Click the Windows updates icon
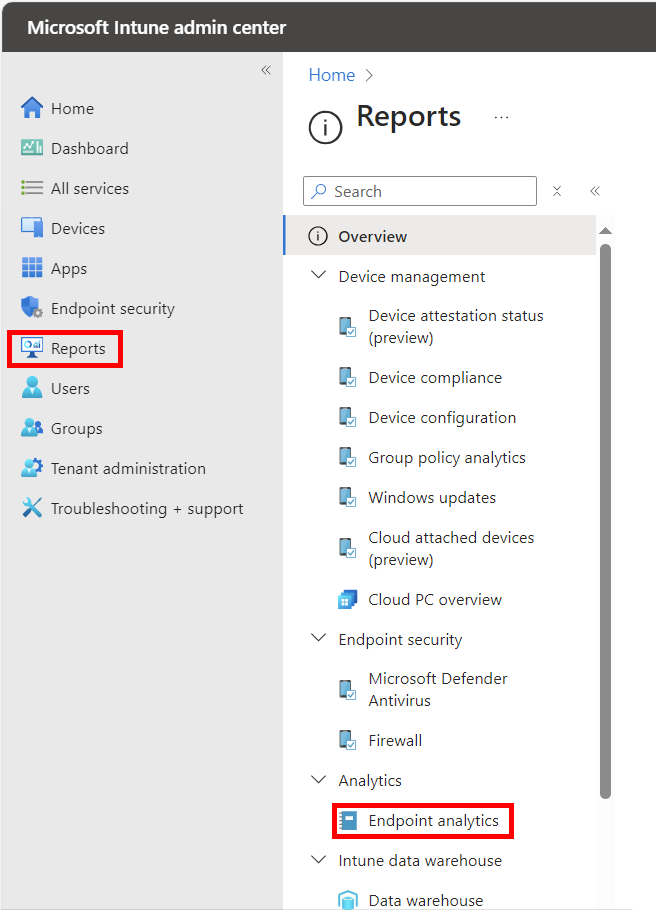656x910 pixels. 347,497
